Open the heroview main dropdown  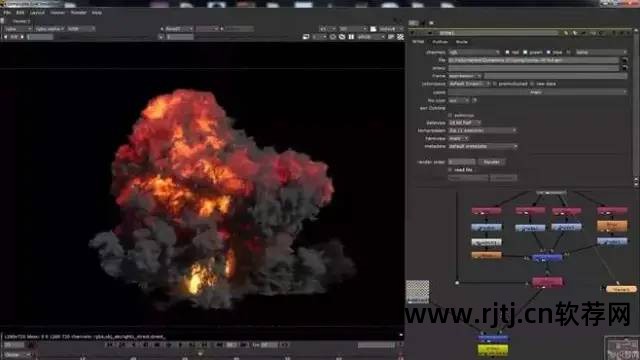pyautogui.click(x=459, y=139)
